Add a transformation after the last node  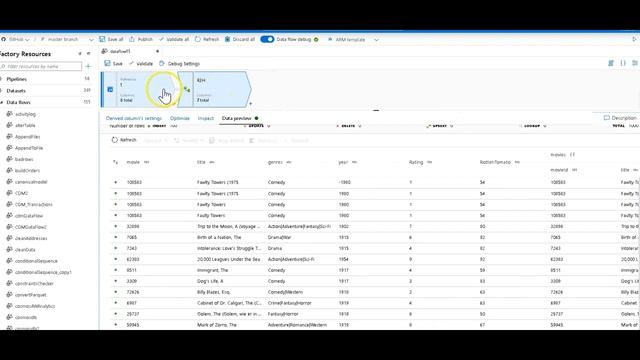[250, 104]
